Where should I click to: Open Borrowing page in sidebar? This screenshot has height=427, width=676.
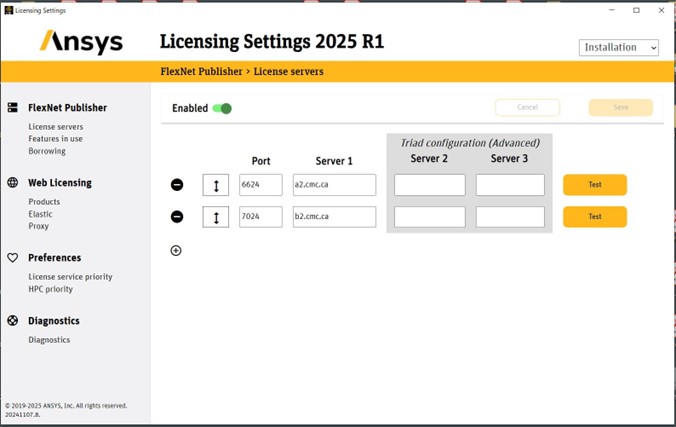[47, 151]
